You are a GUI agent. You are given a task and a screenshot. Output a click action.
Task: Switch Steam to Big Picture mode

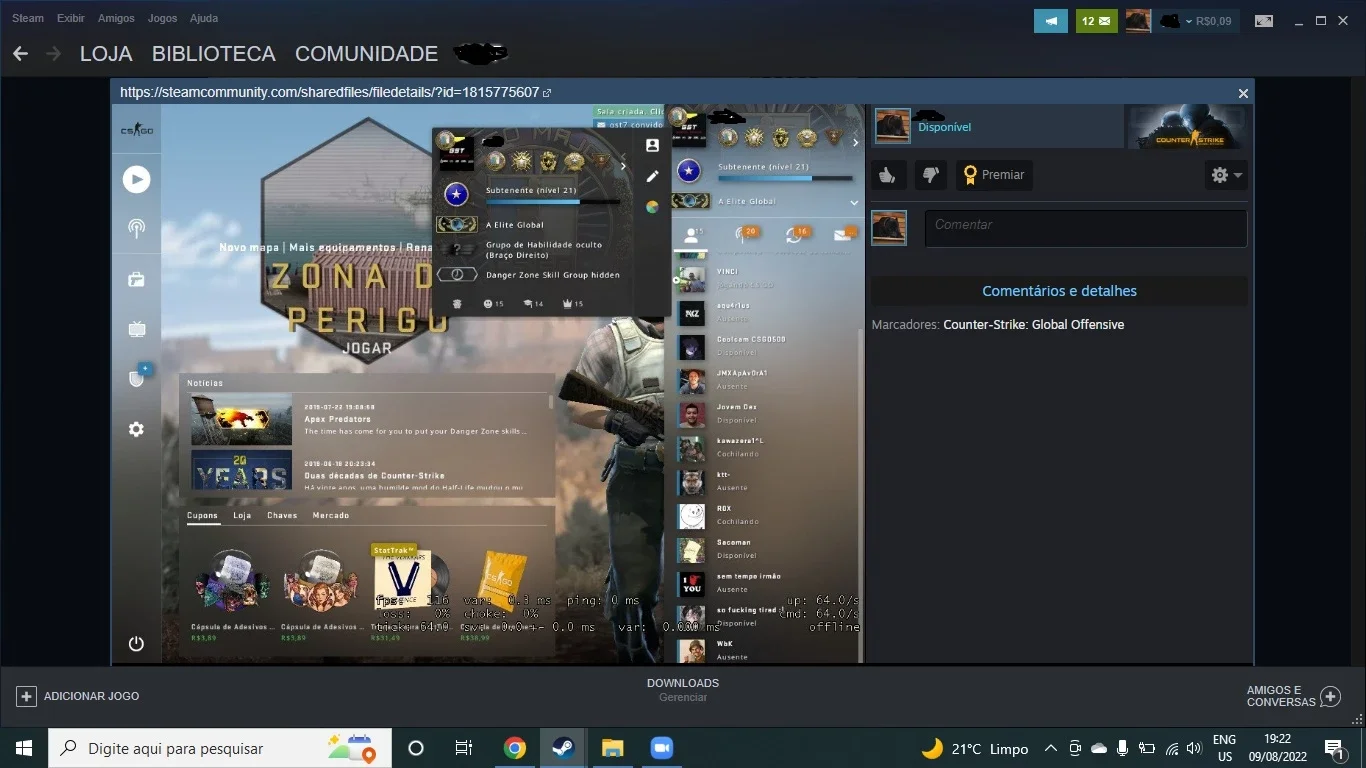[1264, 20]
